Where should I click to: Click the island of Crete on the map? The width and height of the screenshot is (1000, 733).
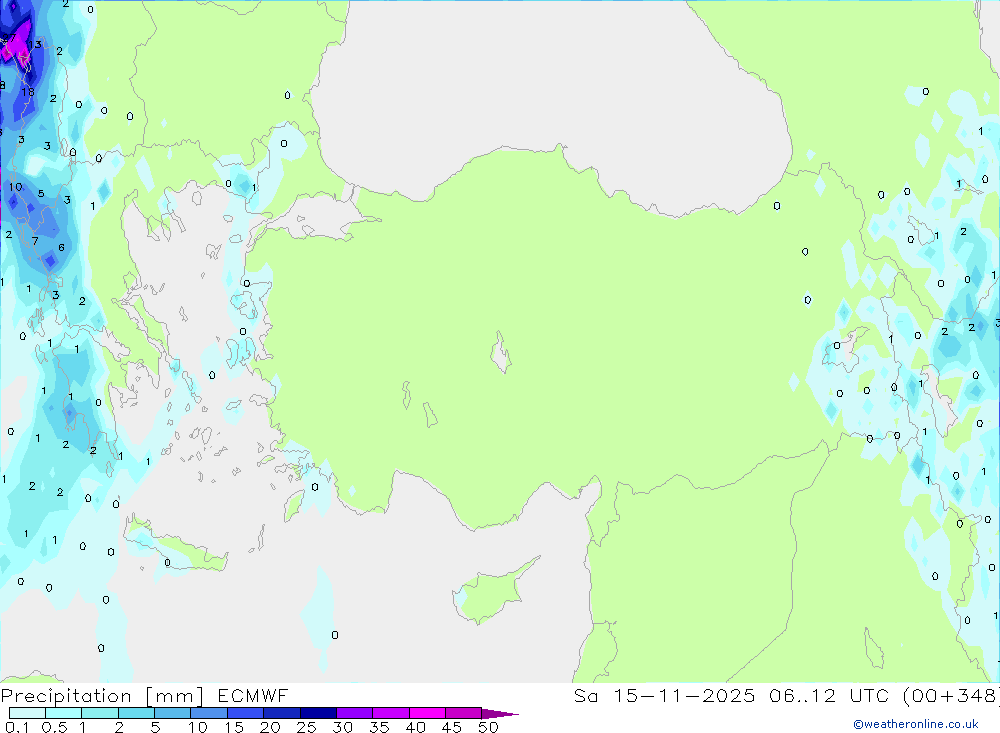(x=175, y=546)
